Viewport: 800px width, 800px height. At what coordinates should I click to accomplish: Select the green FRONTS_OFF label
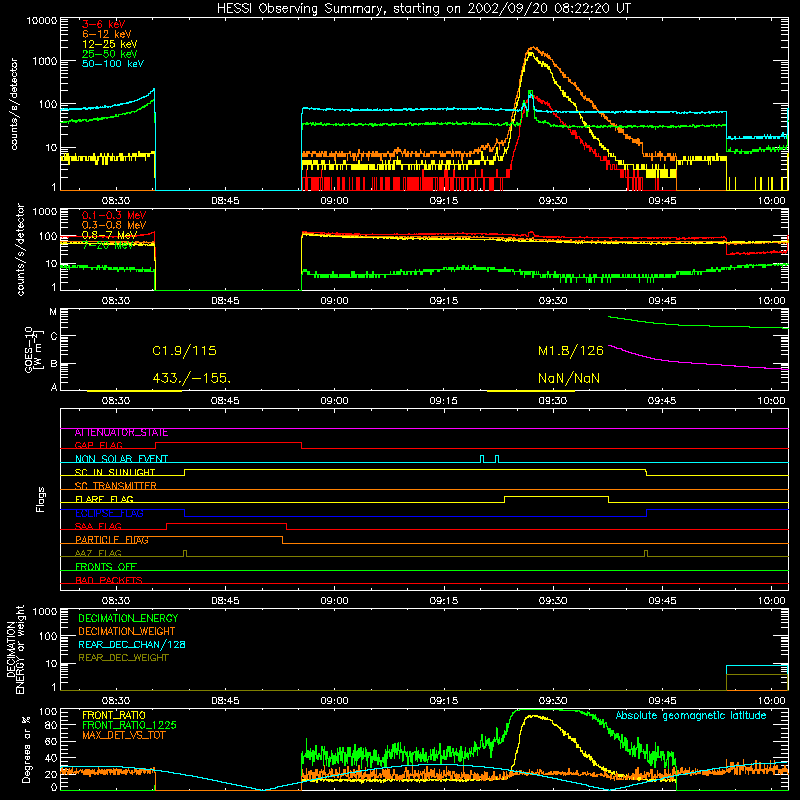(106, 567)
